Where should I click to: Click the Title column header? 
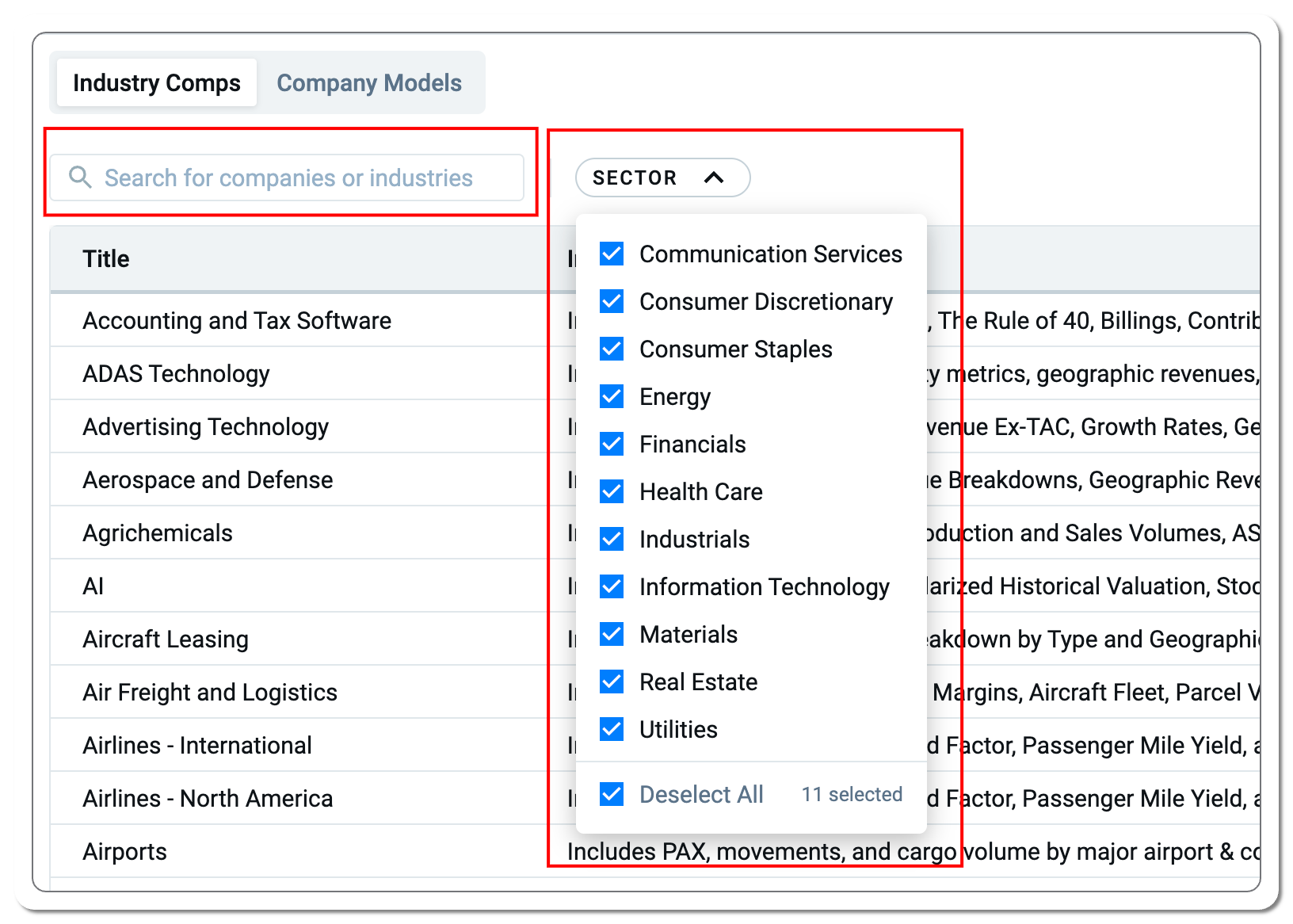[106, 258]
